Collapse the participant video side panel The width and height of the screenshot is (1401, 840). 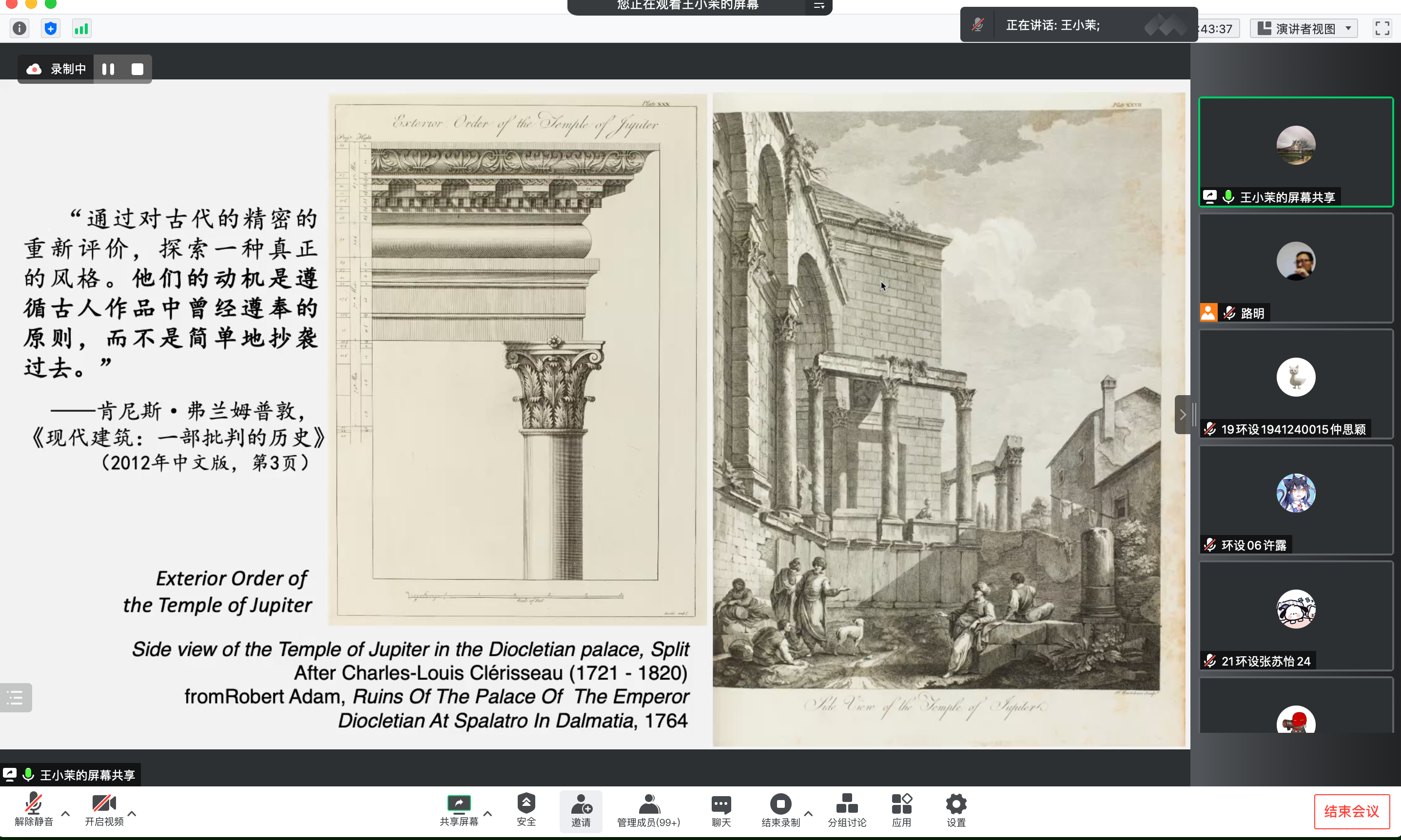pos(1183,414)
